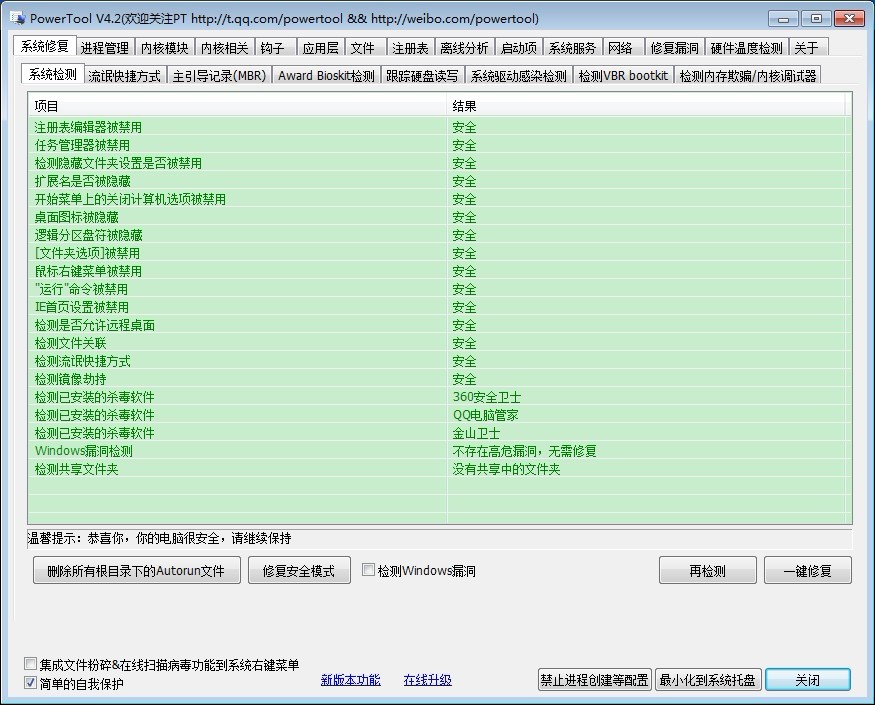
Task: Click the 再检测 button
Action: click(707, 571)
